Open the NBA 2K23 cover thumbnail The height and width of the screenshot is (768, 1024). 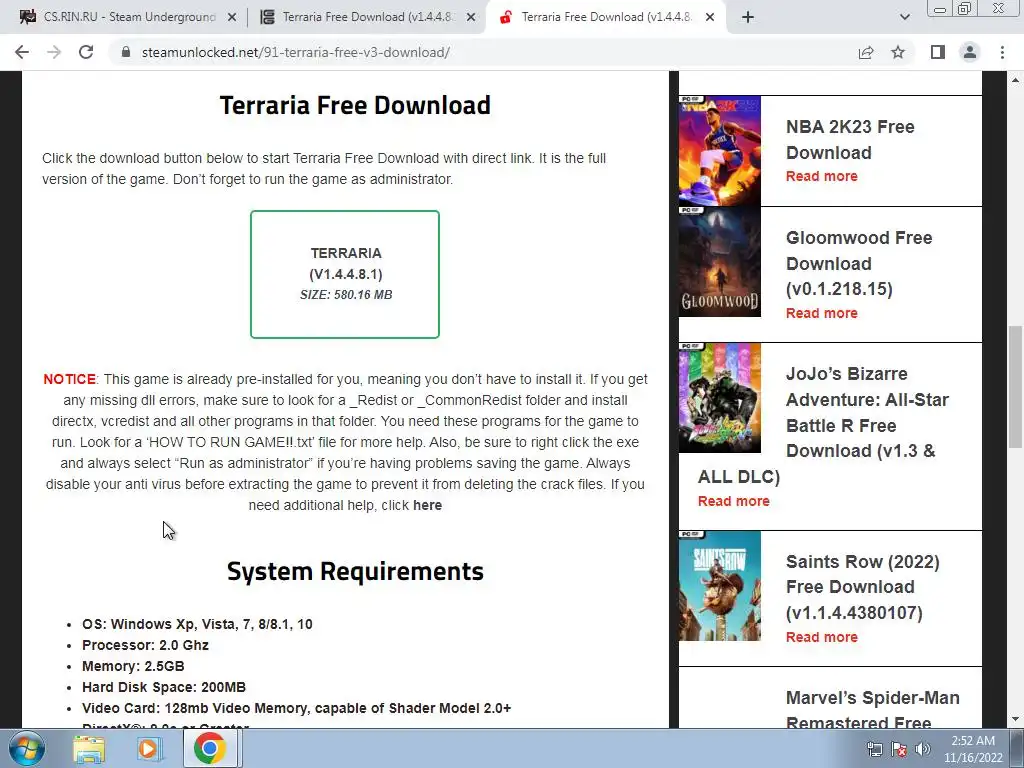[x=720, y=151]
